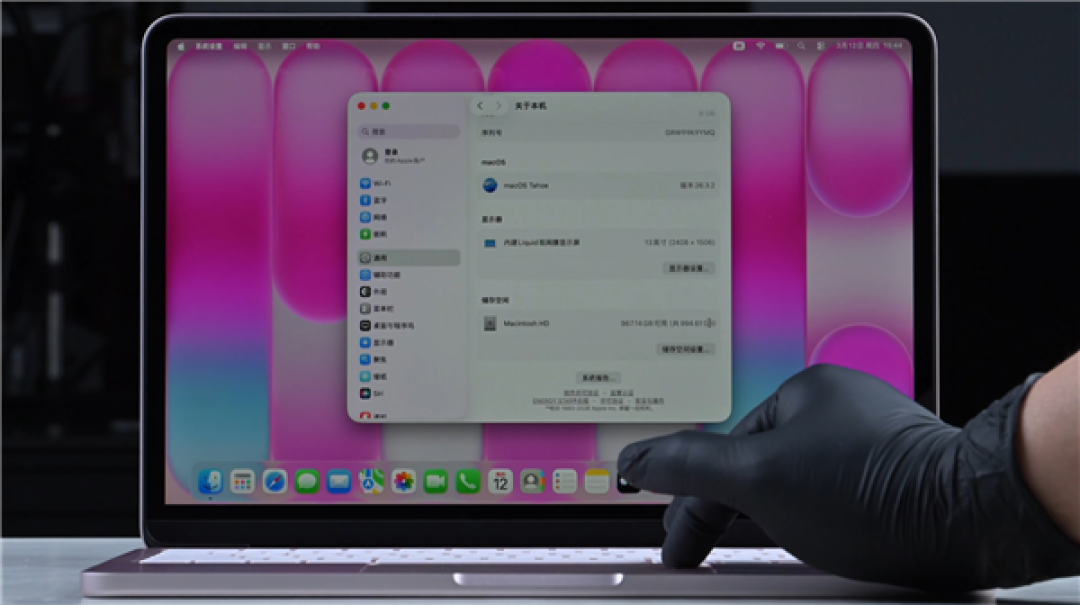Click the built-in Liquid Retina display row
Screen dimensions: 1080x605
598,243
